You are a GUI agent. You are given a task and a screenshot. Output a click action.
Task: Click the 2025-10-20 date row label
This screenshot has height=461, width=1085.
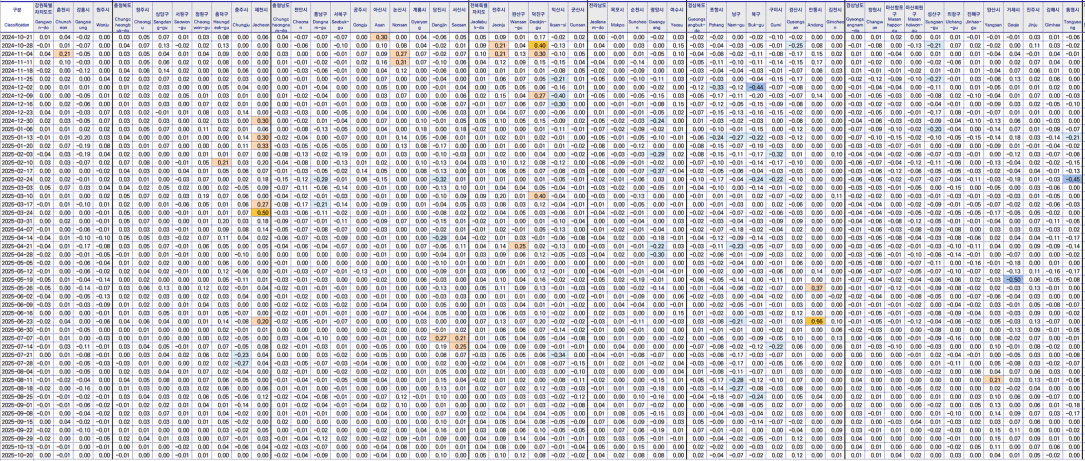[16, 456]
